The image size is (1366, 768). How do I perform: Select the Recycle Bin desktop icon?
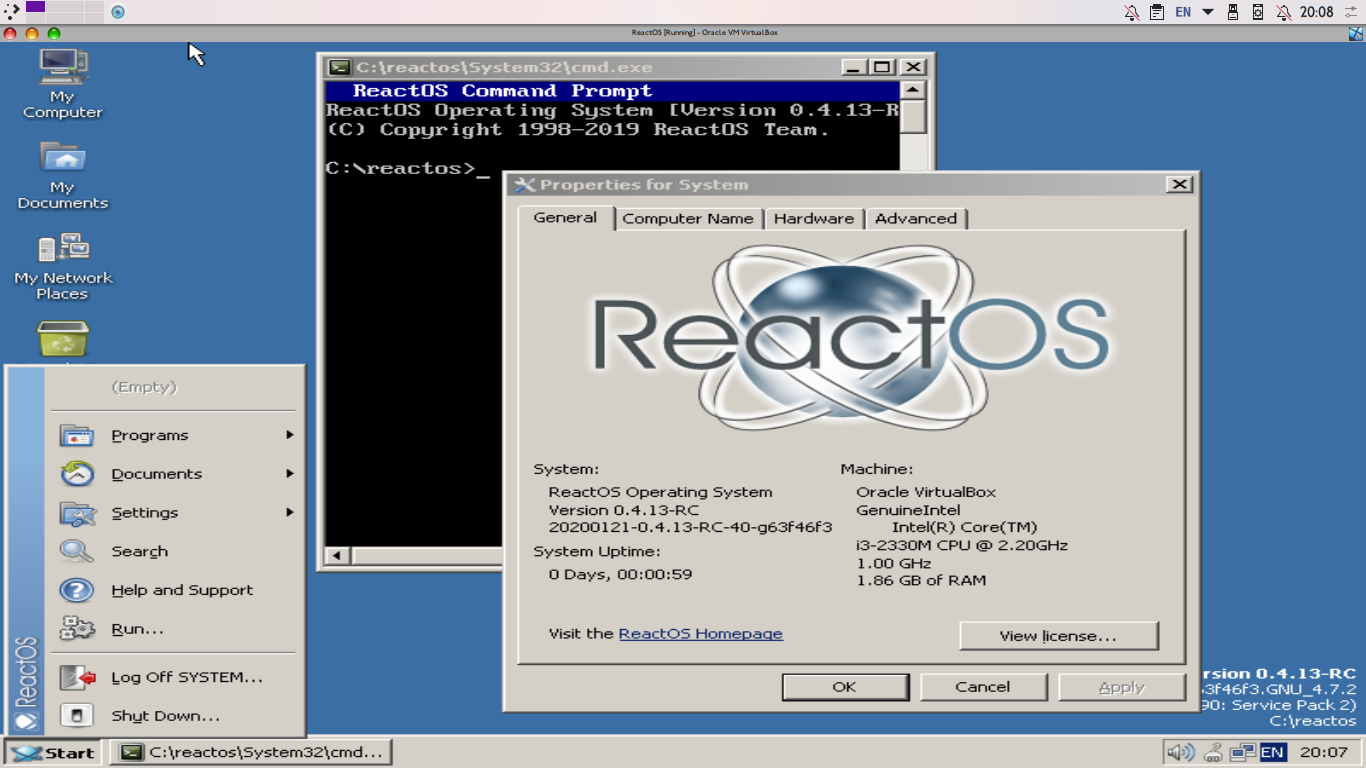pyautogui.click(x=63, y=340)
